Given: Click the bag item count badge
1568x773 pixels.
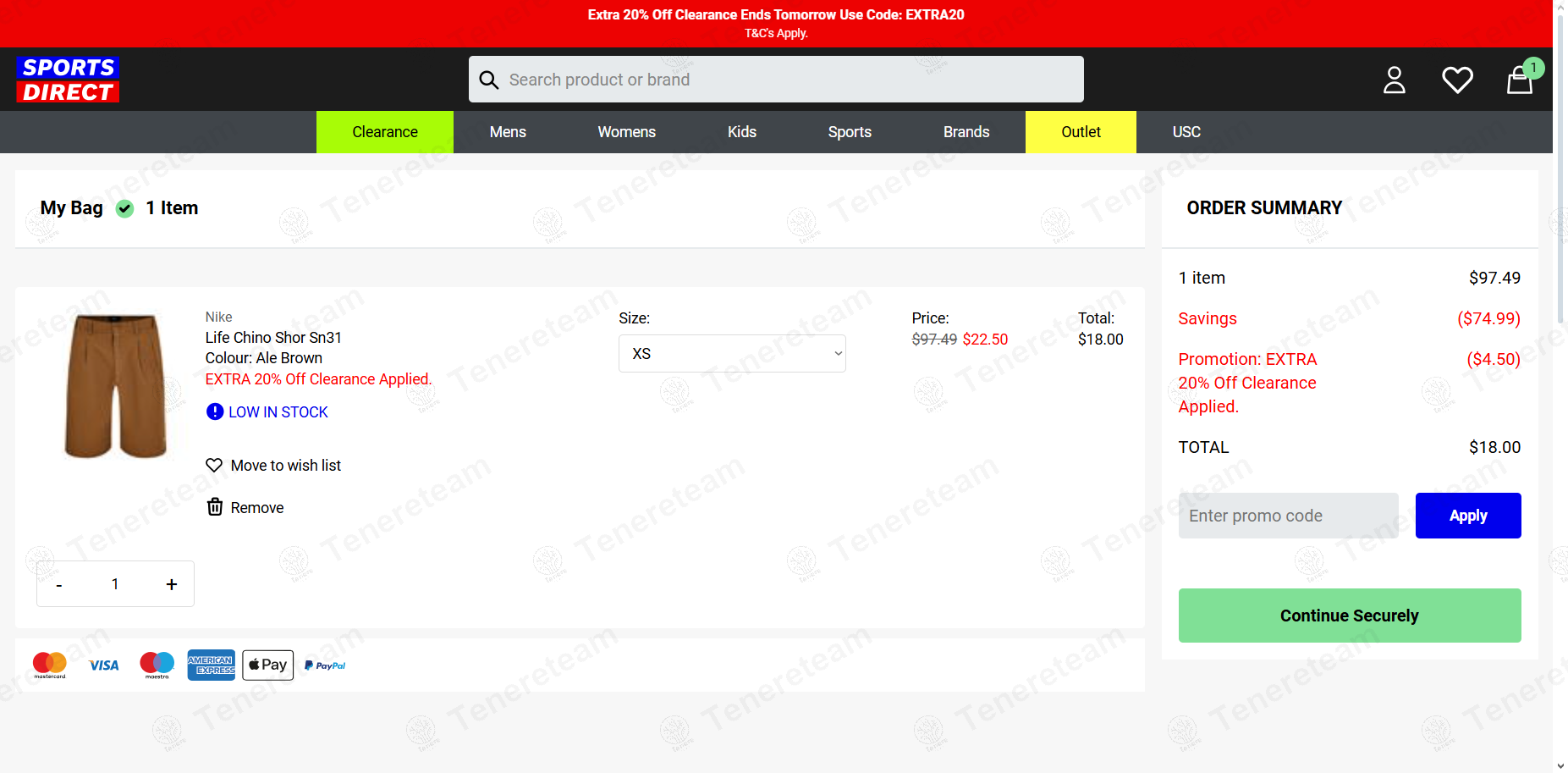Looking at the screenshot, I should [1533, 68].
